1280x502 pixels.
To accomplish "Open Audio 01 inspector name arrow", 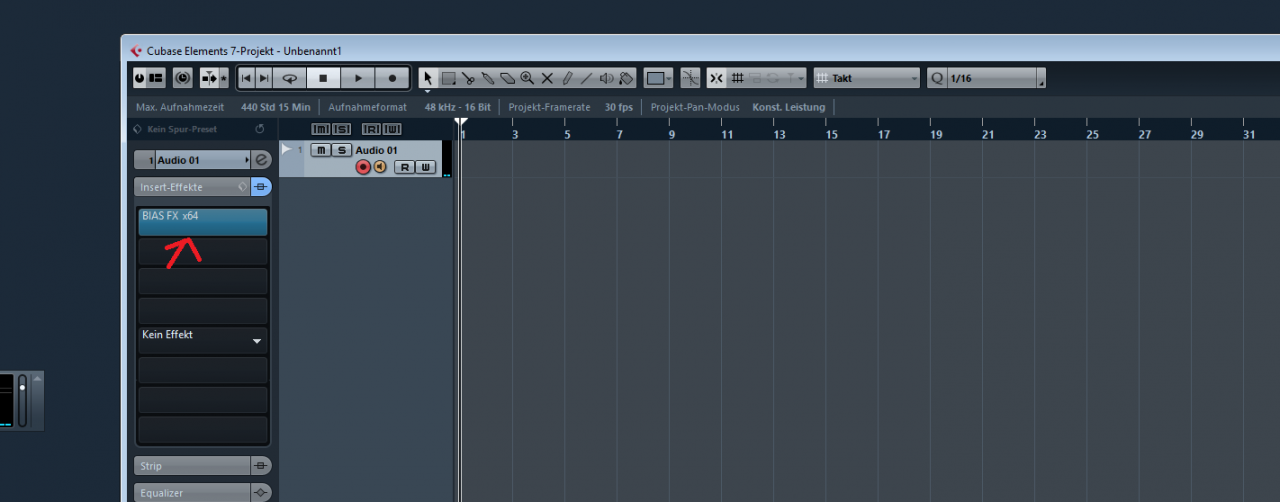I will point(247,160).
